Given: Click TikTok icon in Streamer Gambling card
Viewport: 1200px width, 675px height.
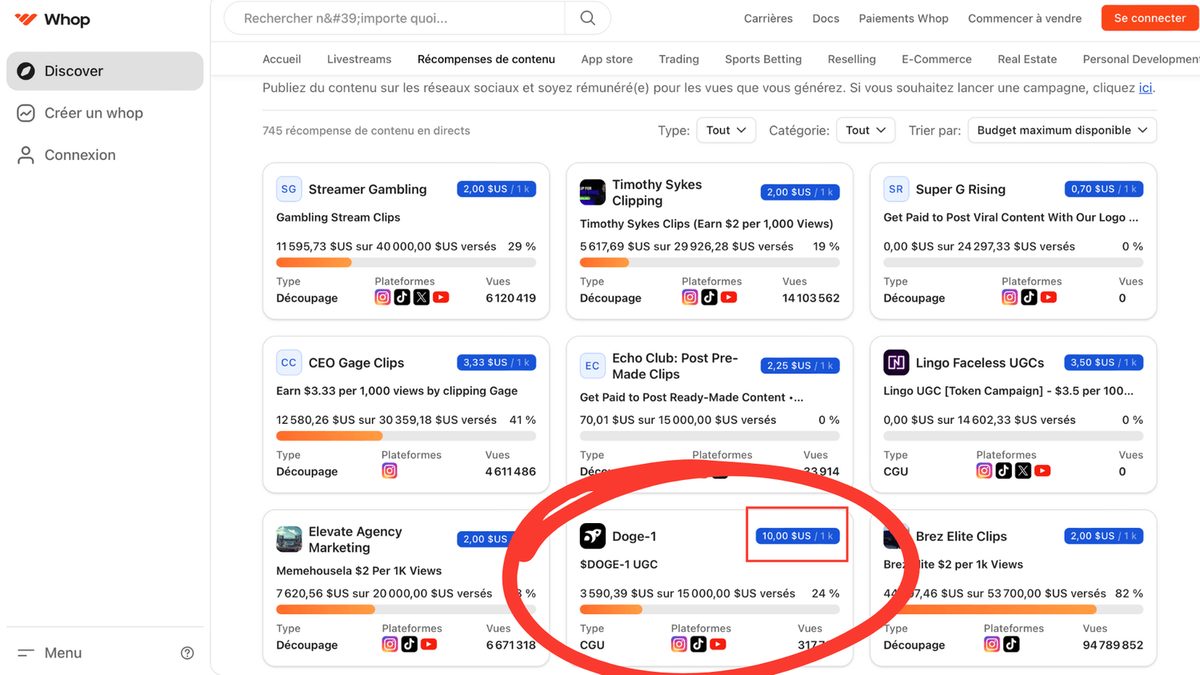Looking at the screenshot, I should pos(402,297).
